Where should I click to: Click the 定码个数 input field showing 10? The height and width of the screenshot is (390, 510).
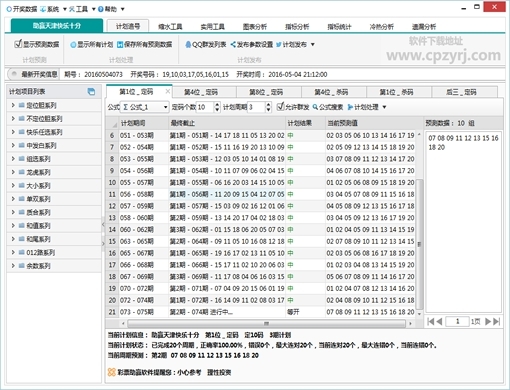pyautogui.click(x=205, y=107)
